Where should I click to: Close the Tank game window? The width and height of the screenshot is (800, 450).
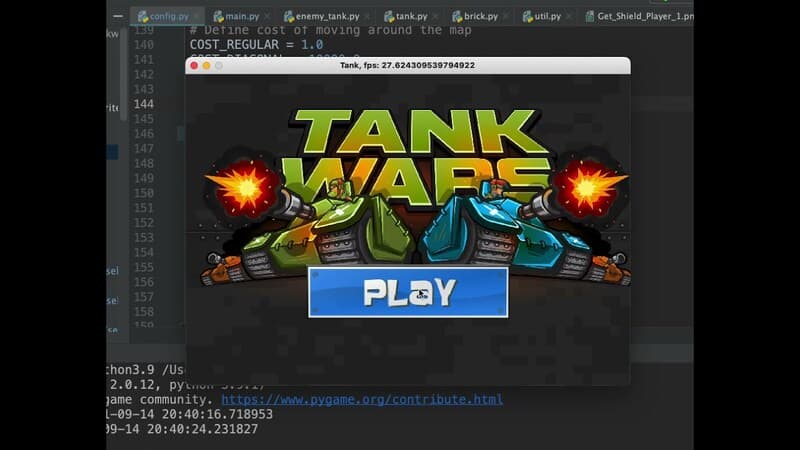click(194, 65)
